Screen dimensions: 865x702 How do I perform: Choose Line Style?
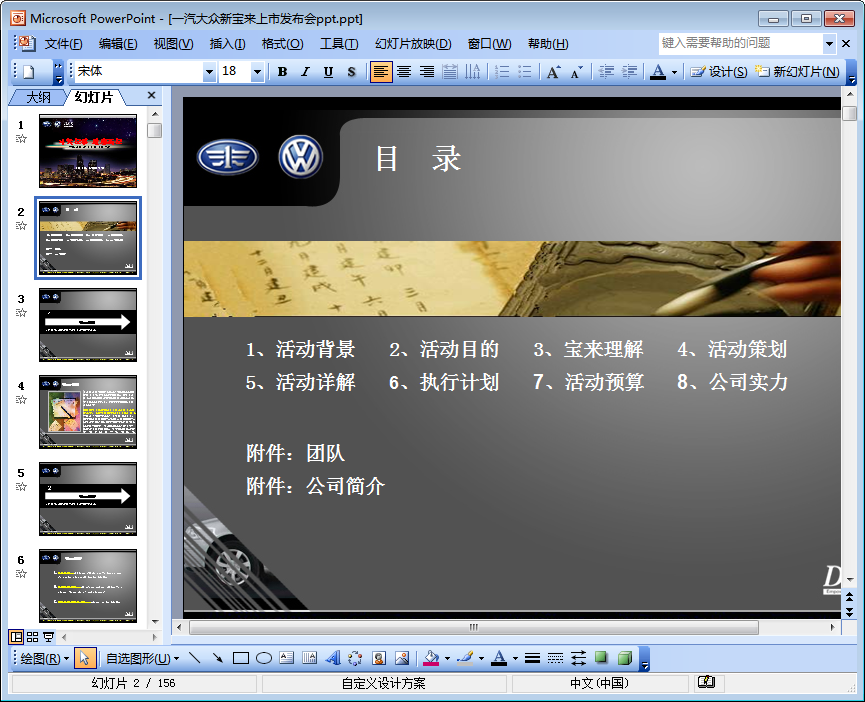(532, 658)
